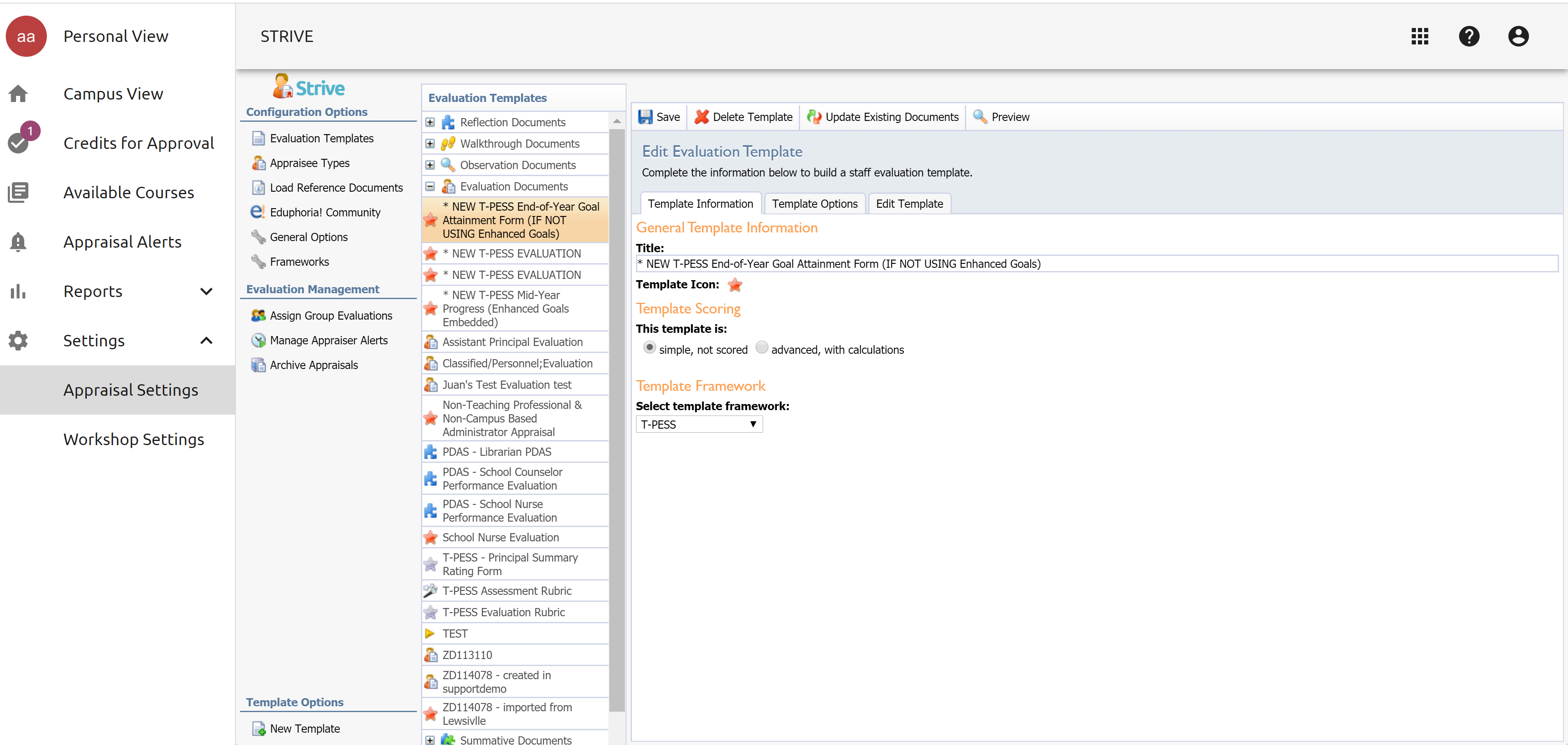Go to Personal View
This screenshot has width=1568, height=745.
coord(116,37)
